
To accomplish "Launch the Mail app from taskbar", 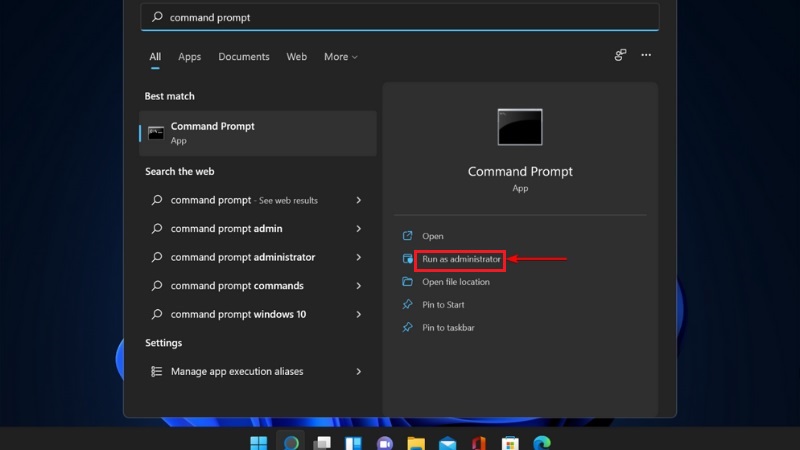I will click(447, 443).
